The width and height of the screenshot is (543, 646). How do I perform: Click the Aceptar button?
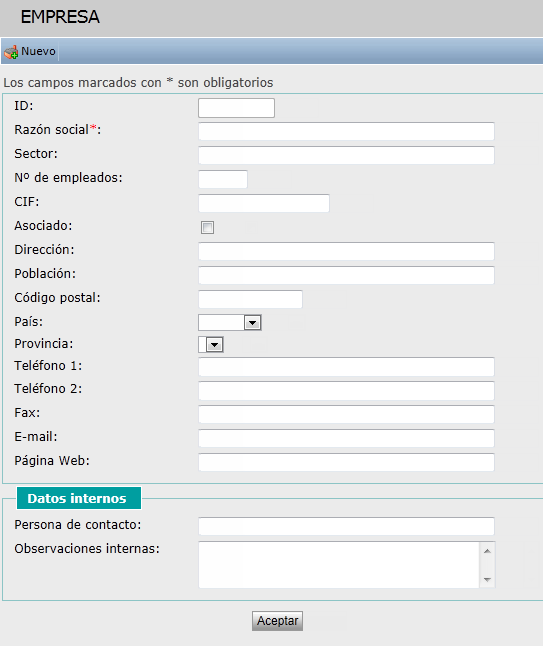pyautogui.click(x=278, y=621)
